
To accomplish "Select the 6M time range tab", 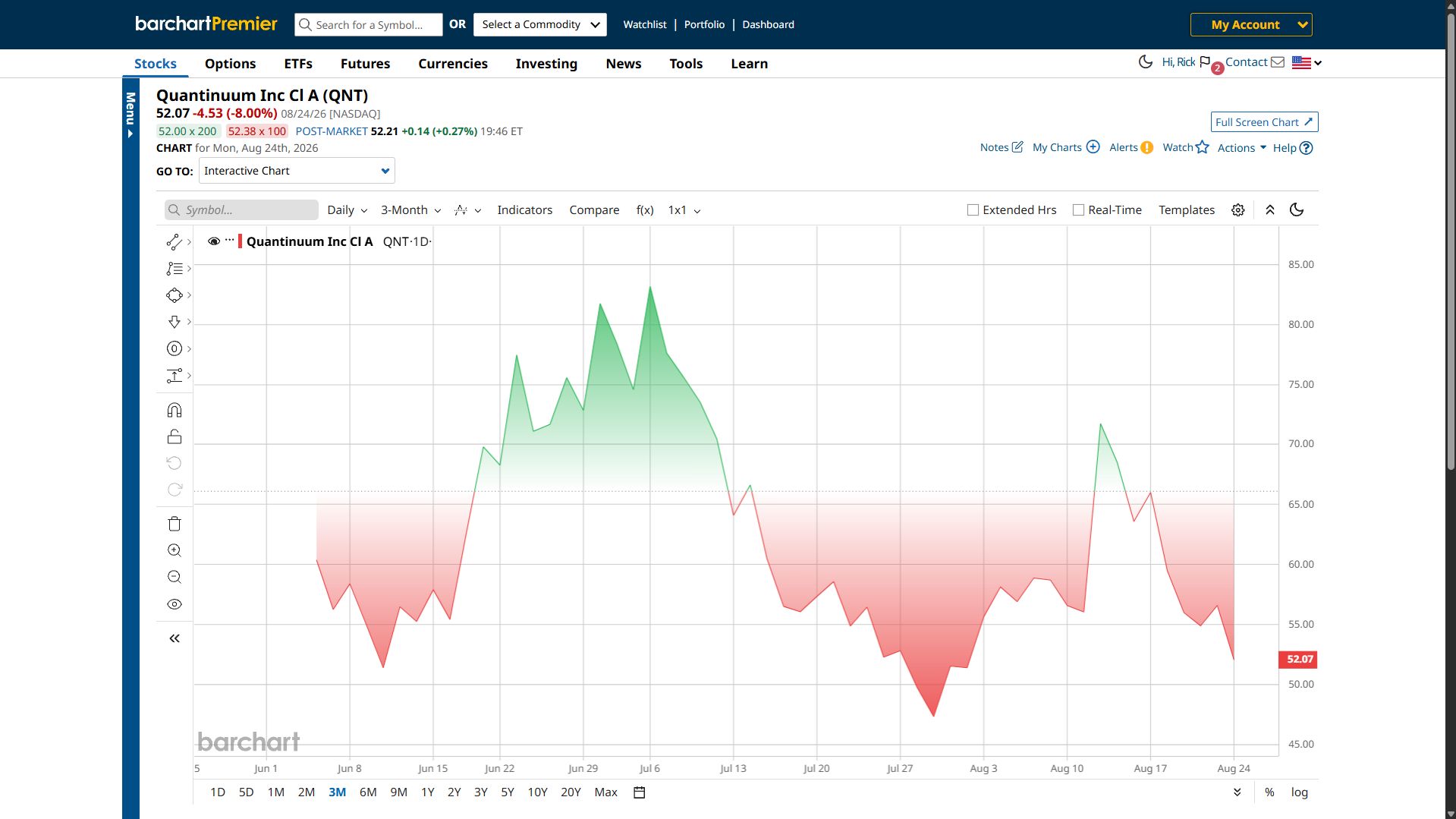I will pyautogui.click(x=368, y=792).
